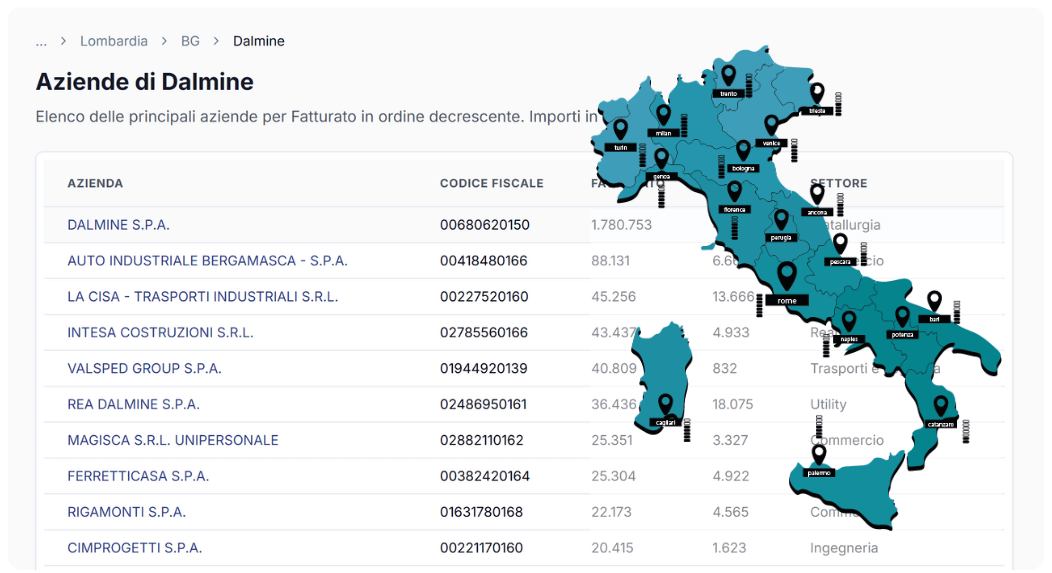Viewport: 1052px width, 573px height.
Task: Click codice fiscale 00221170160
Action: pyautogui.click(x=481, y=548)
